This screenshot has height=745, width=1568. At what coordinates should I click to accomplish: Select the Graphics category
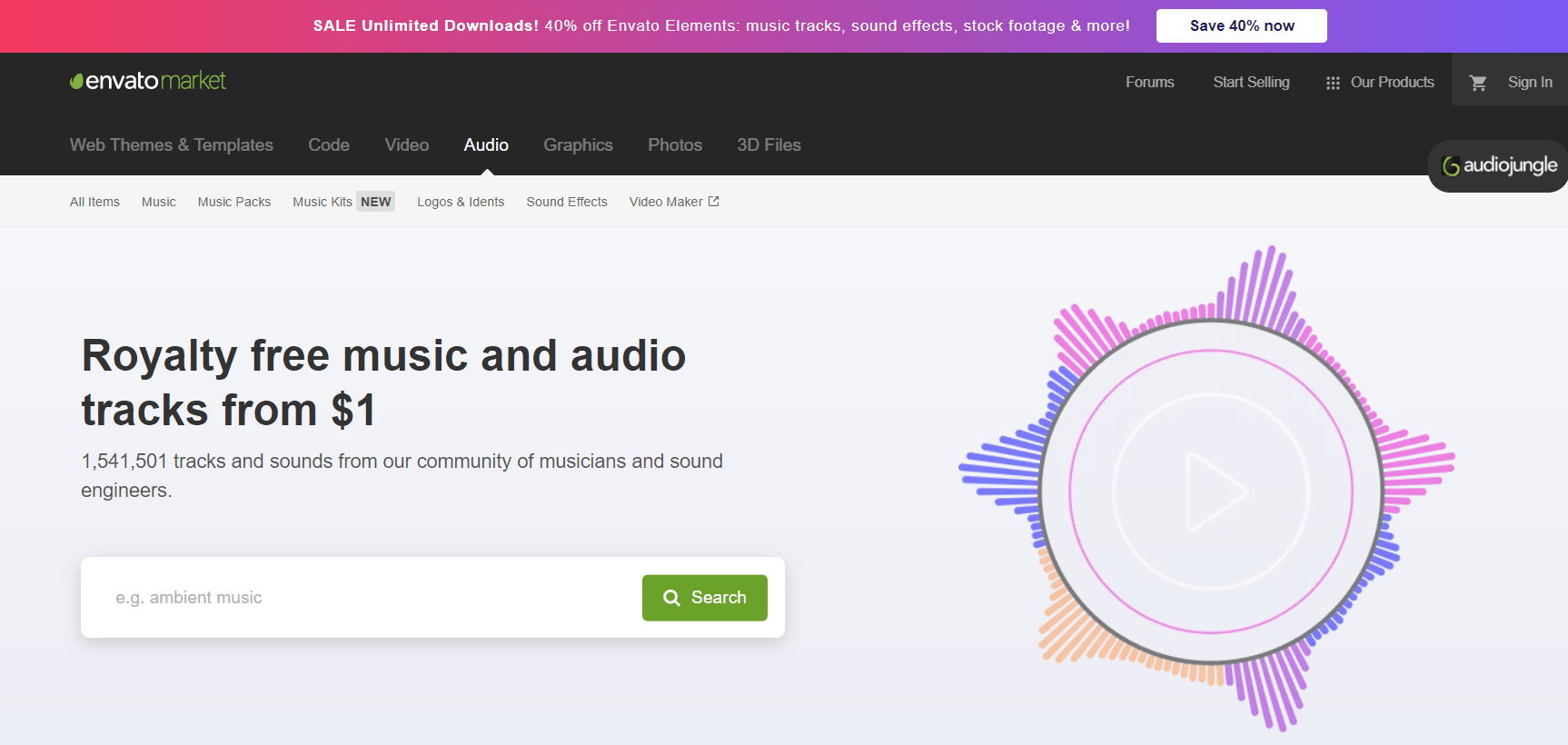tap(578, 144)
